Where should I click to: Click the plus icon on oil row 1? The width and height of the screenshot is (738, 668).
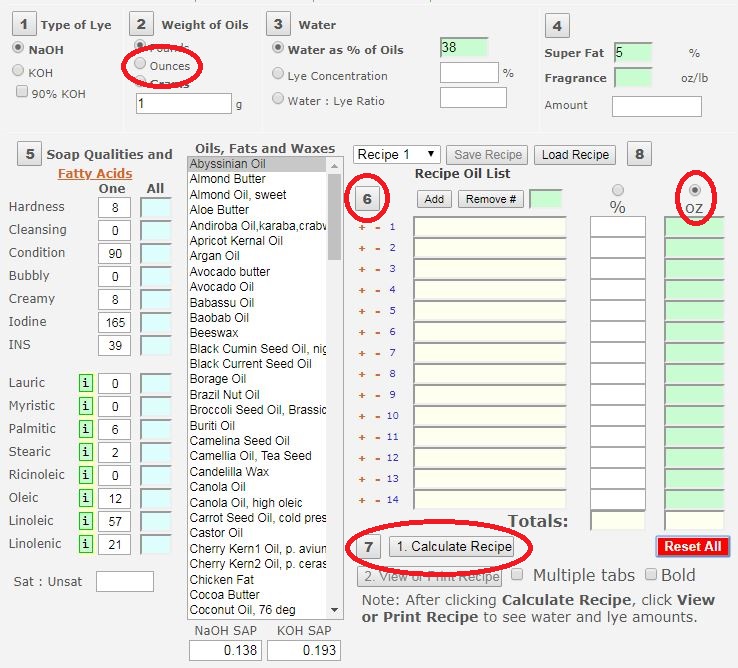coord(362,227)
